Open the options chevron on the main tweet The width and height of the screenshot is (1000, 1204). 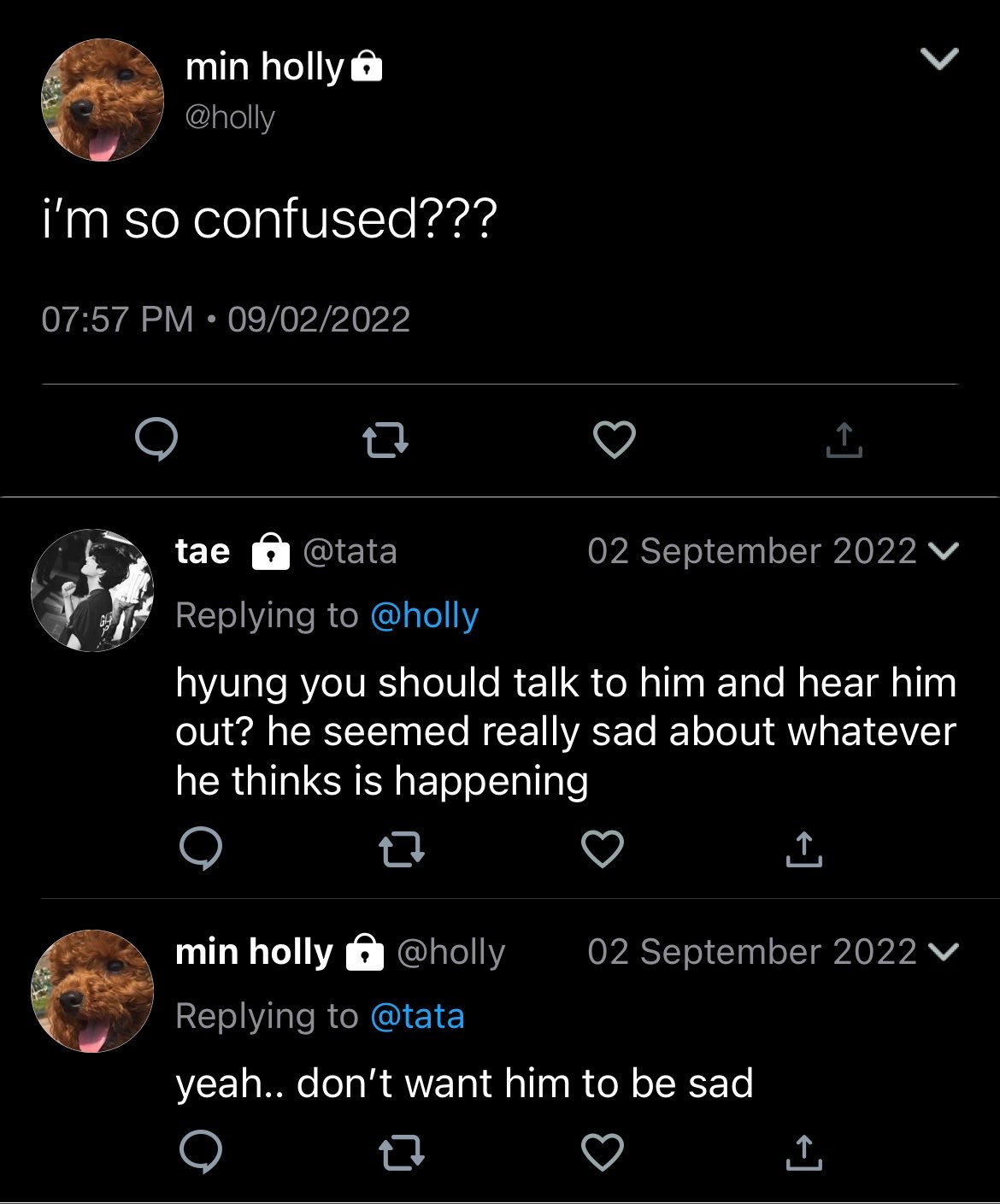pos(939,58)
